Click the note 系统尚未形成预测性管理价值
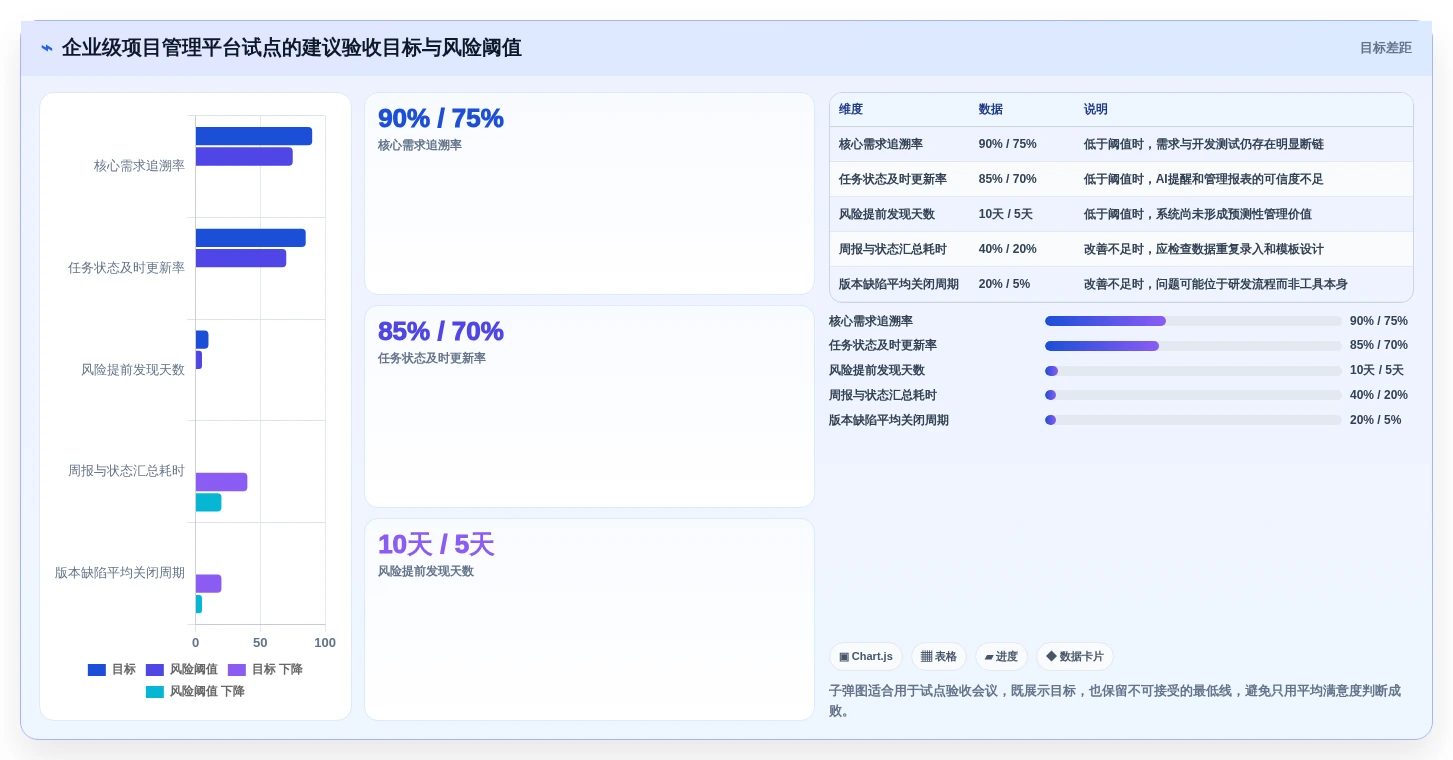Image resolution: width=1453 pixels, height=760 pixels. [1233, 214]
